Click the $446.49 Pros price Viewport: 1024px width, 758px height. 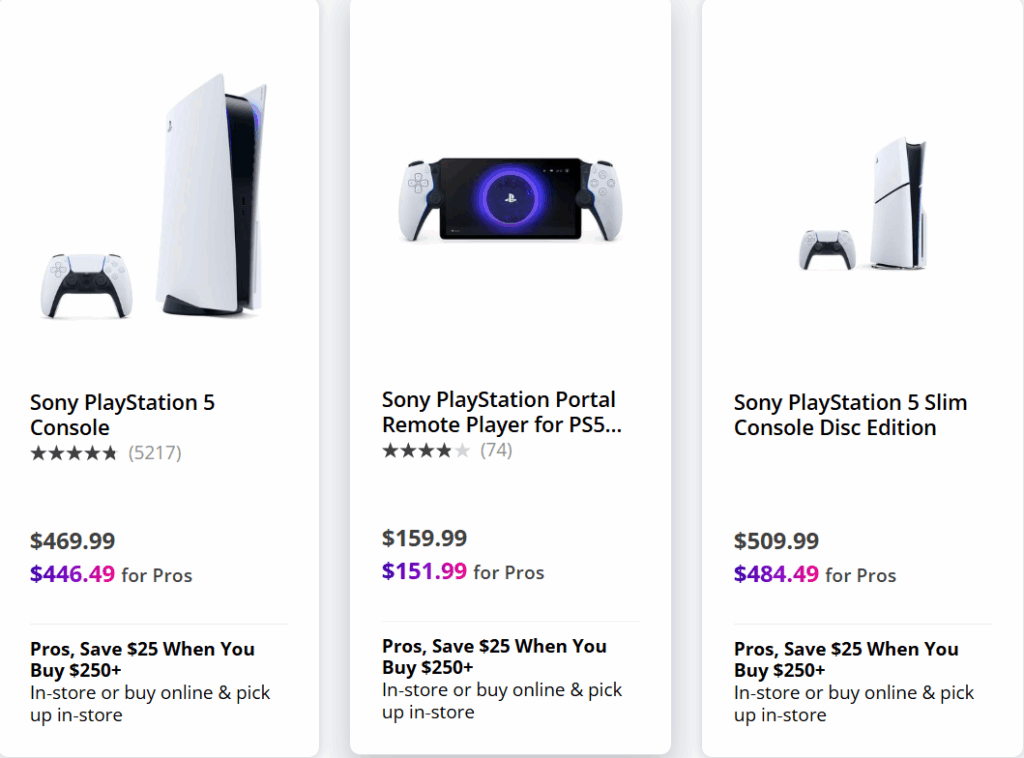pyautogui.click(x=73, y=574)
